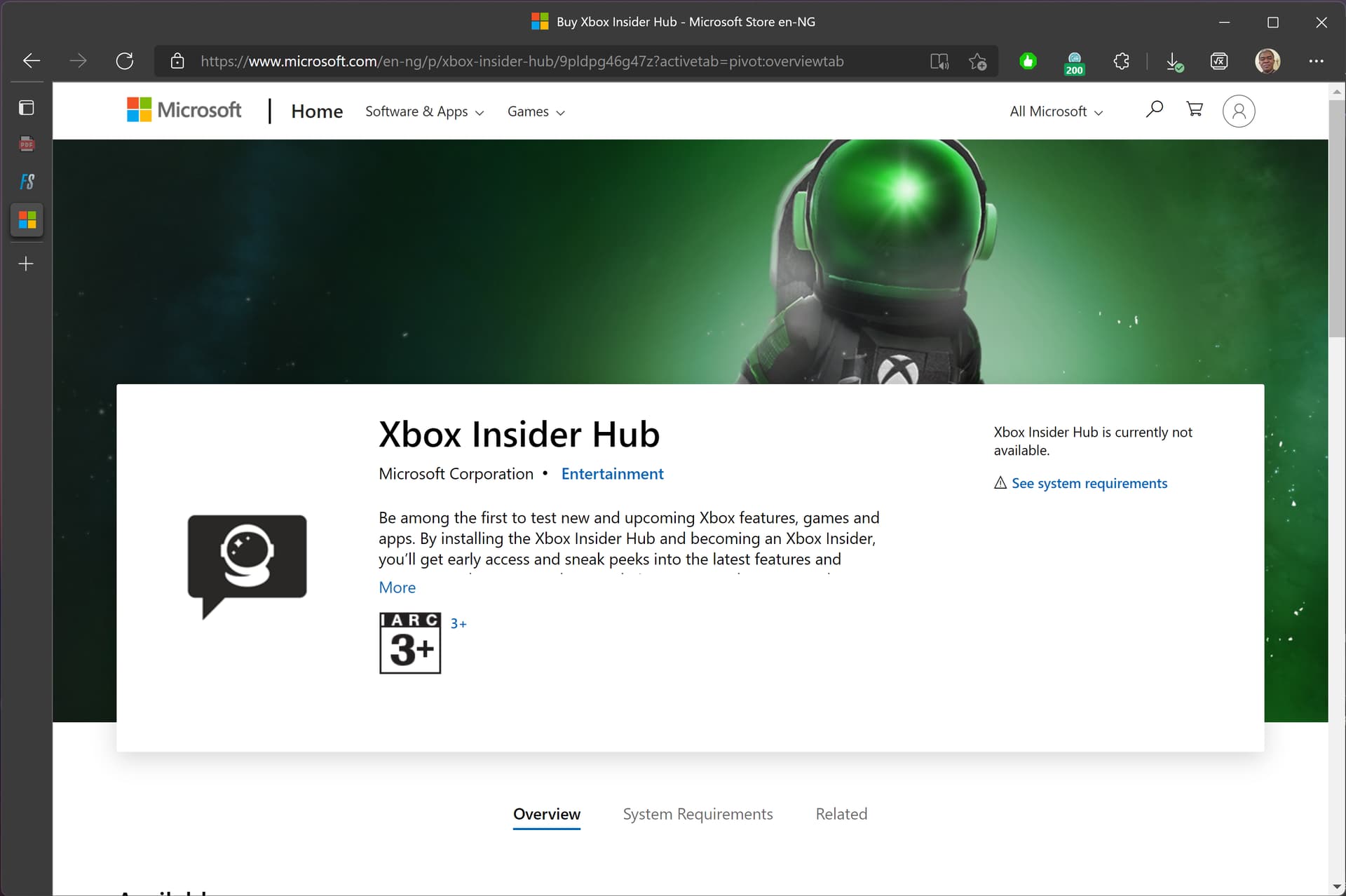The width and height of the screenshot is (1346, 896).
Task: Go back to the previous page
Action: point(32,61)
